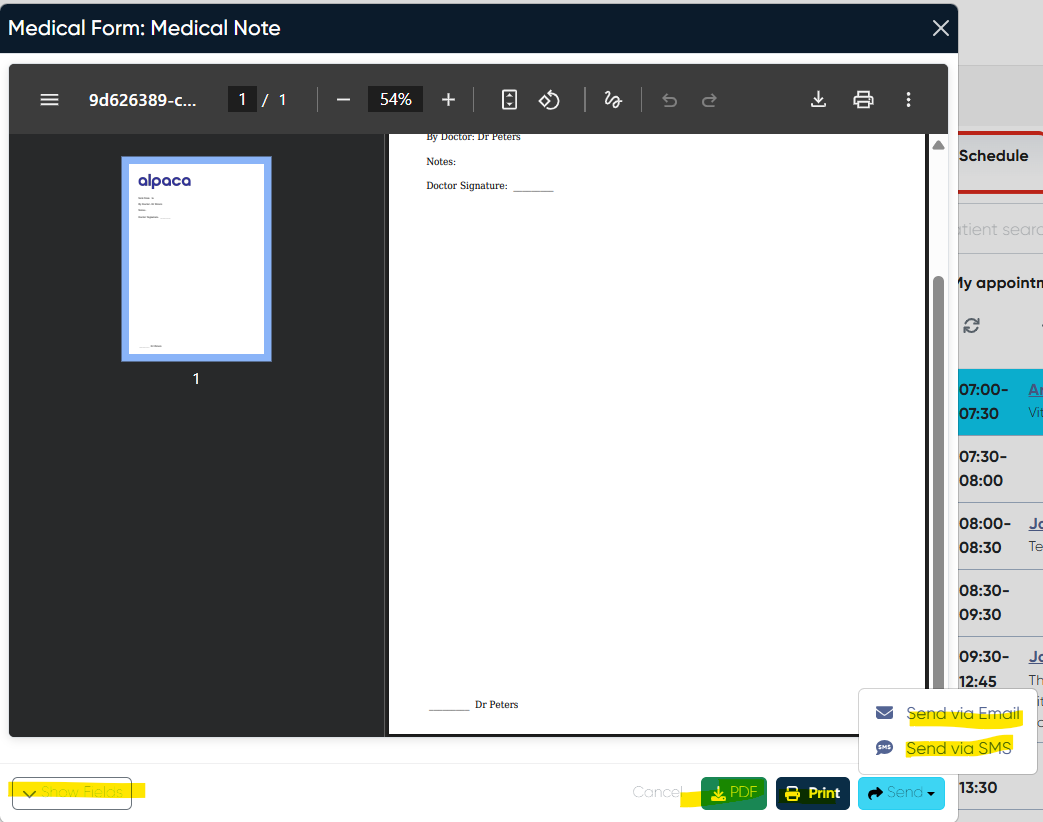Click the zoom out minus icon

coord(343,100)
